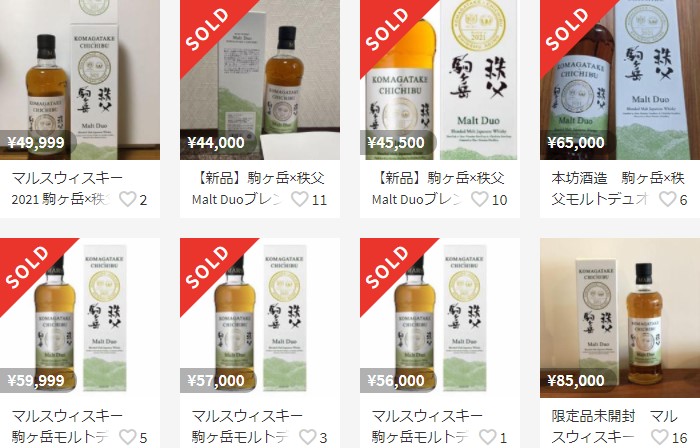Open title link 本坊酒造 駒ヶ岳×秩父モルトデュオ

click(618, 188)
